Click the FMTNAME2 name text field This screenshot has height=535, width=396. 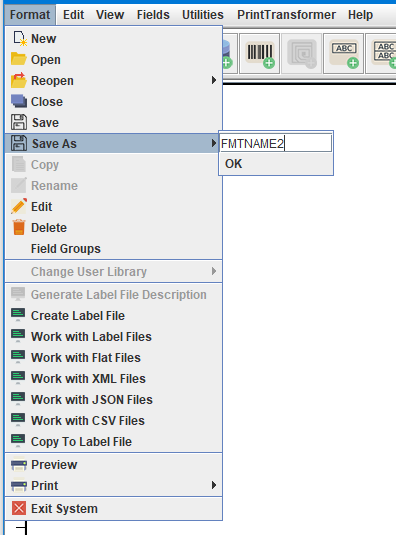276,143
